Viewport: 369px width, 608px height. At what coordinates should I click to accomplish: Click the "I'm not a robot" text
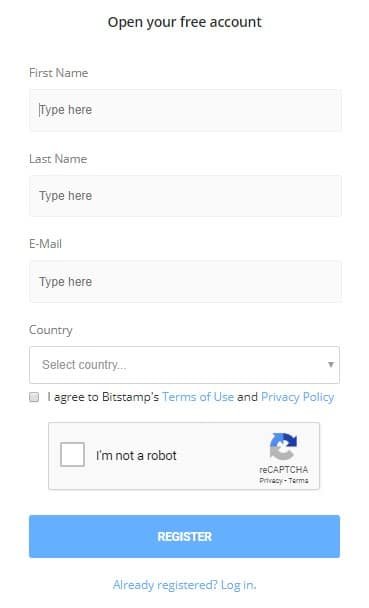pos(136,455)
